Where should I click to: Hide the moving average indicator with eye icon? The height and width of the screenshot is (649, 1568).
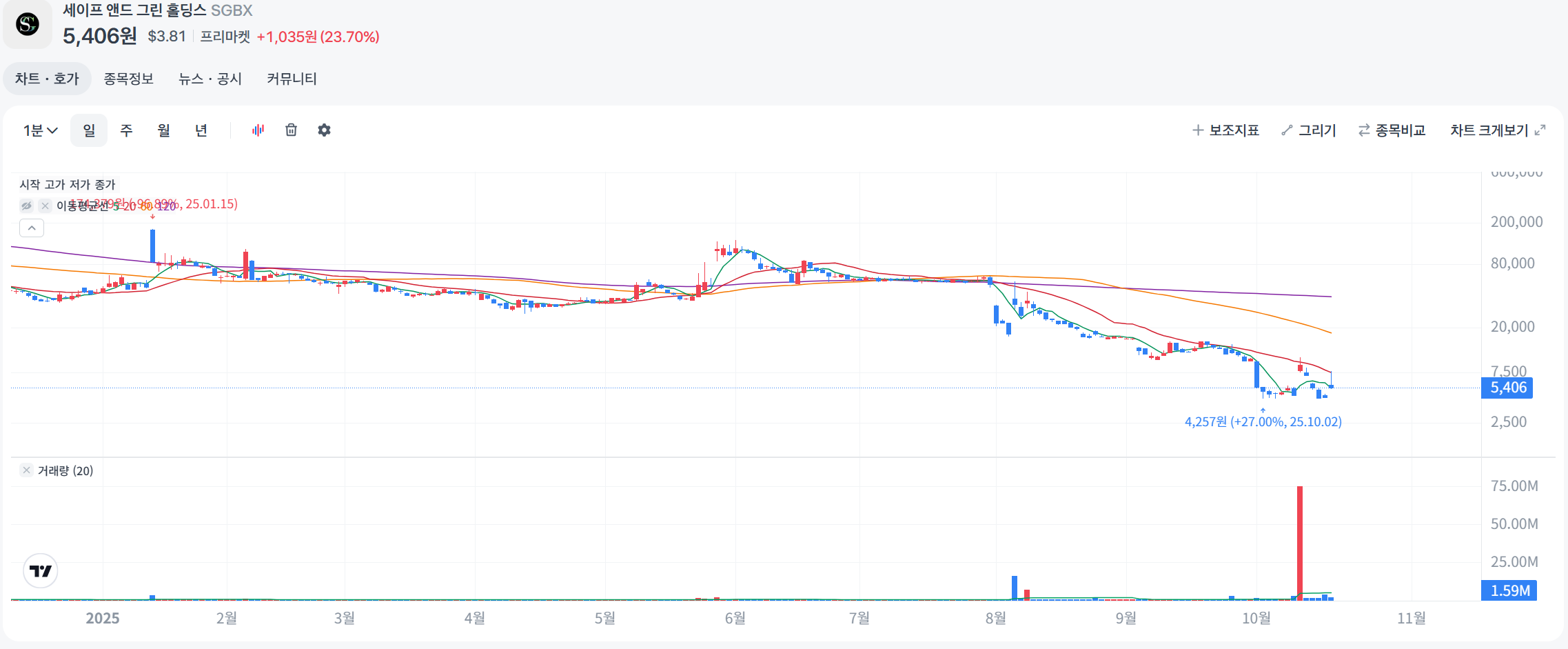[x=26, y=206]
